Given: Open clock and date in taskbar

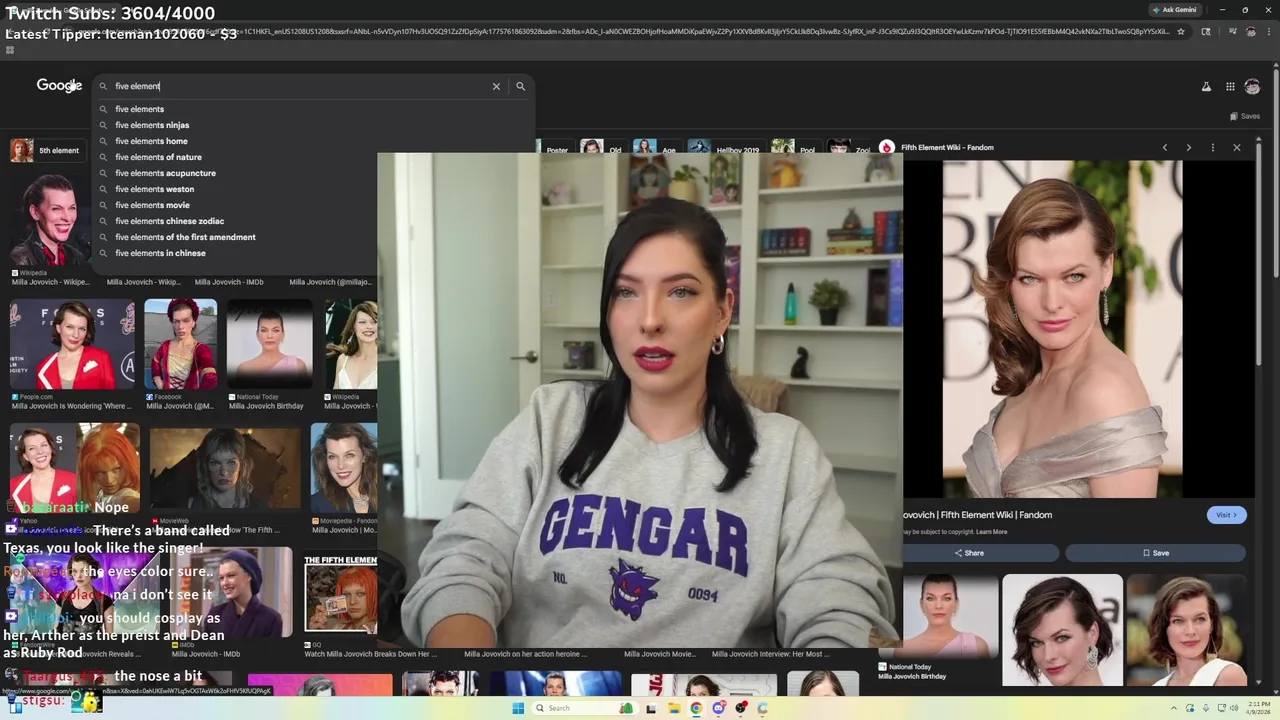Looking at the screenshot, I should click(x=1258, y=708).
